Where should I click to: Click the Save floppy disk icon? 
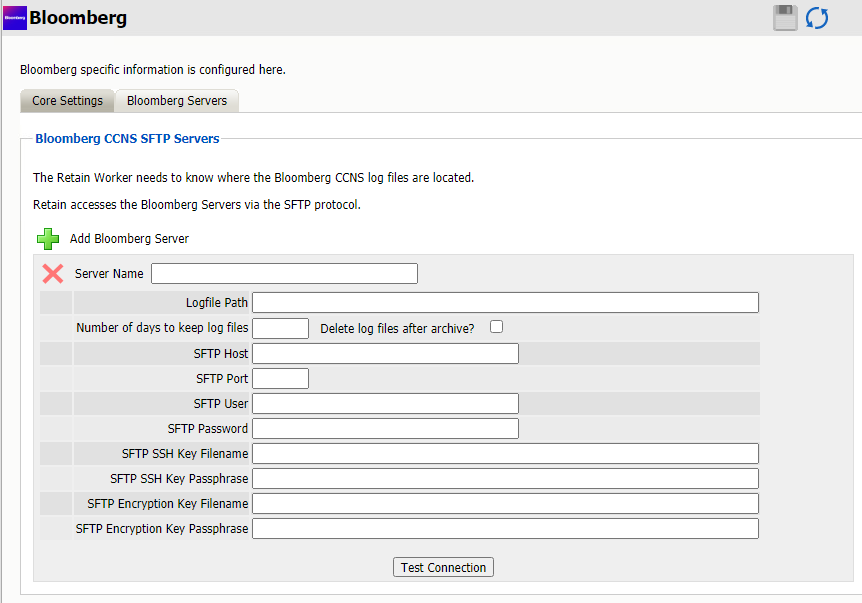(x=785, y=18)
